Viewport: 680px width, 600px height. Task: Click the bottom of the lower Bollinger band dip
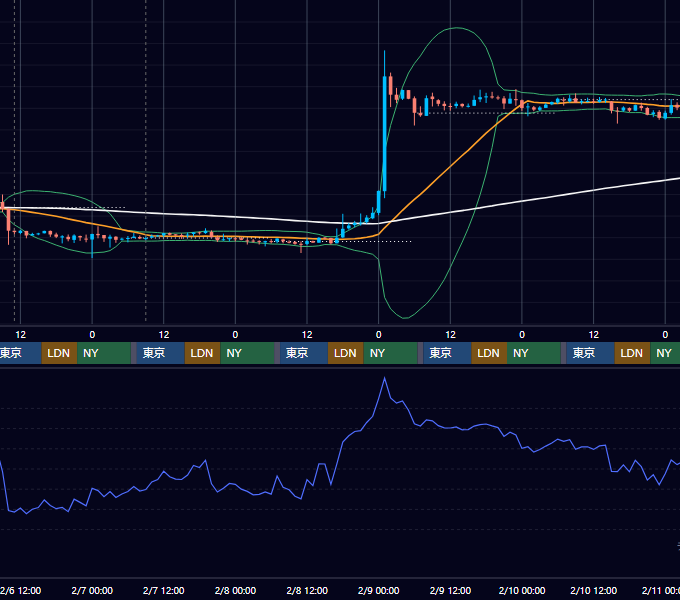click(405, 318)
